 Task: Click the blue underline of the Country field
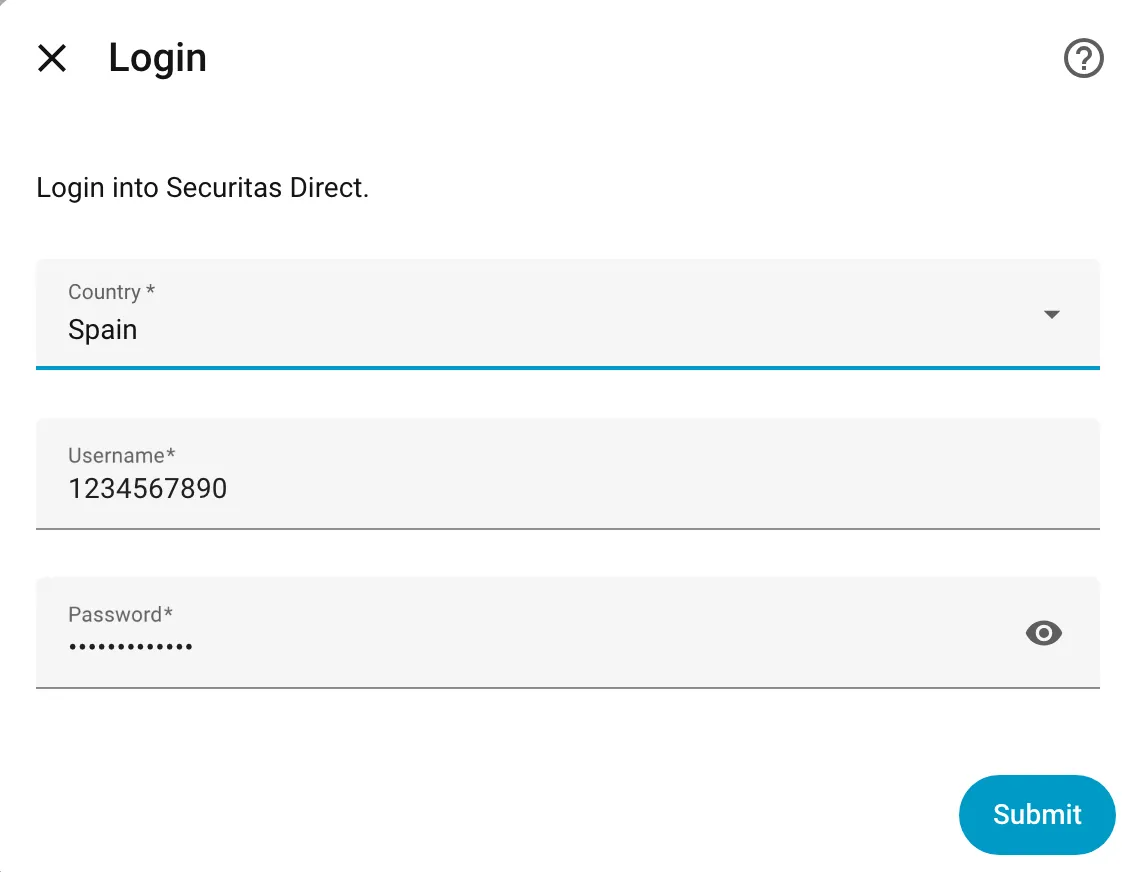coord(567,368)
